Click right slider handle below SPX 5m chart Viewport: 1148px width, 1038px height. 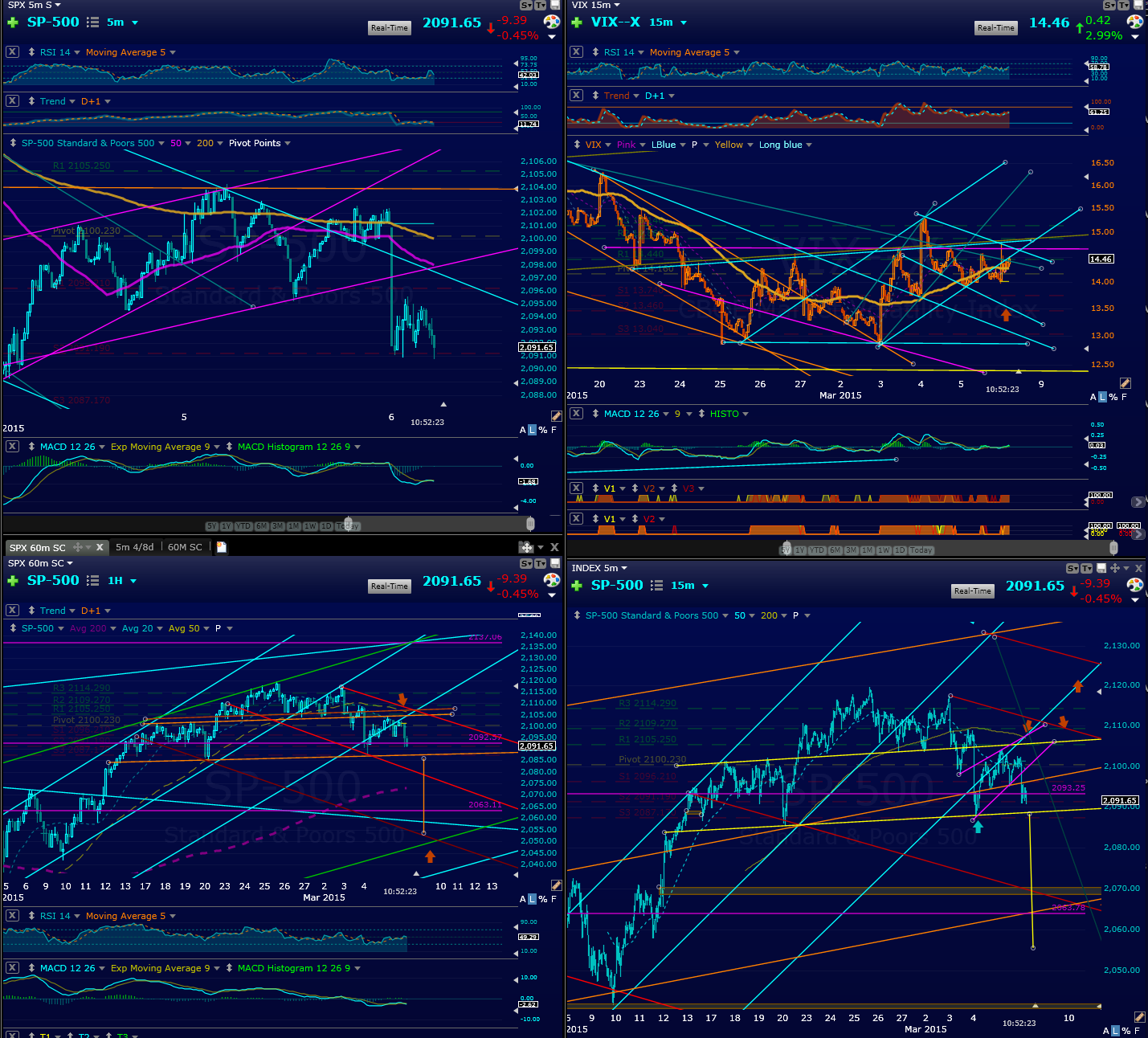coord(530,524)
